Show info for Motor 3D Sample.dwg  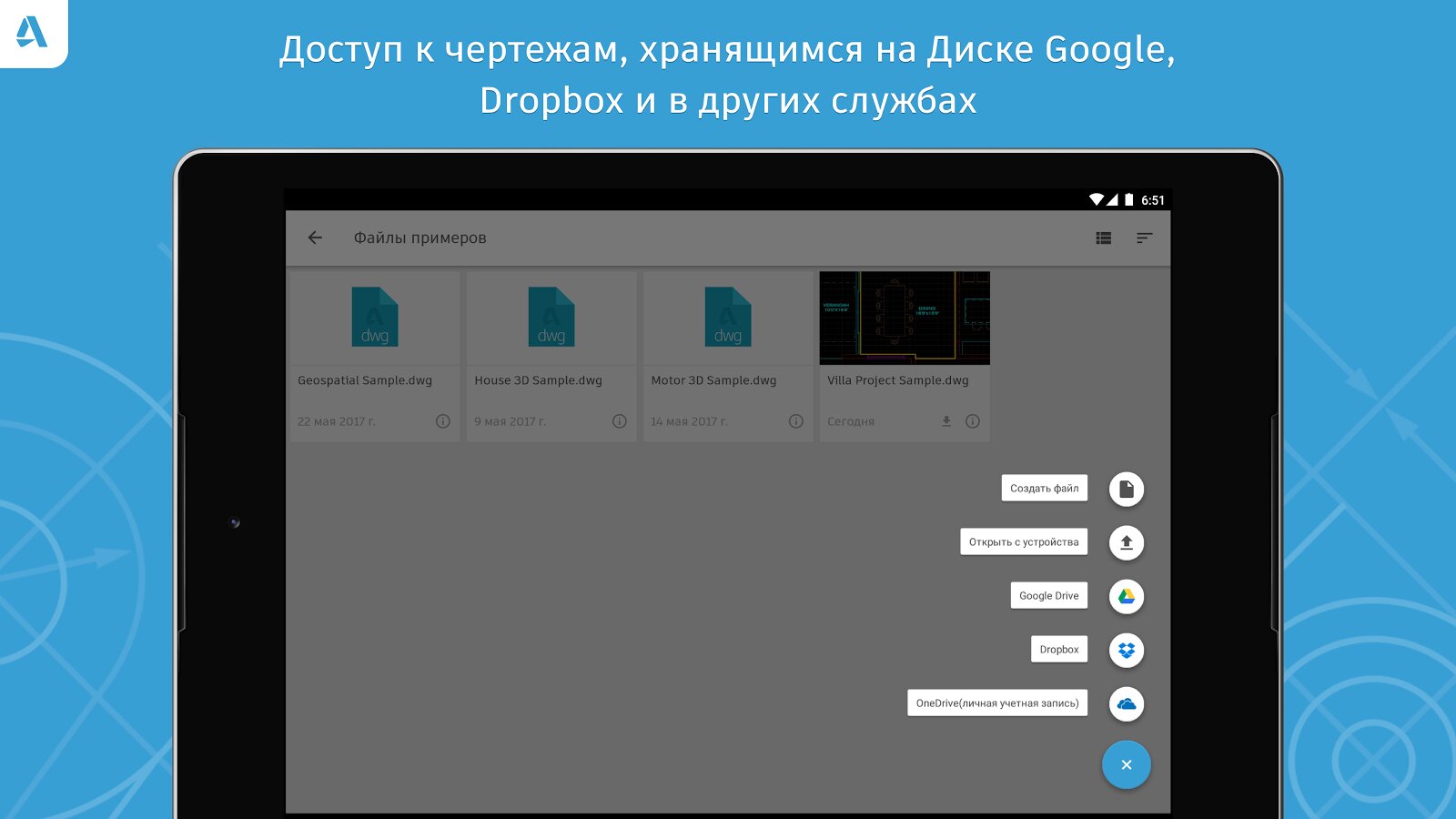coord(796,421)
